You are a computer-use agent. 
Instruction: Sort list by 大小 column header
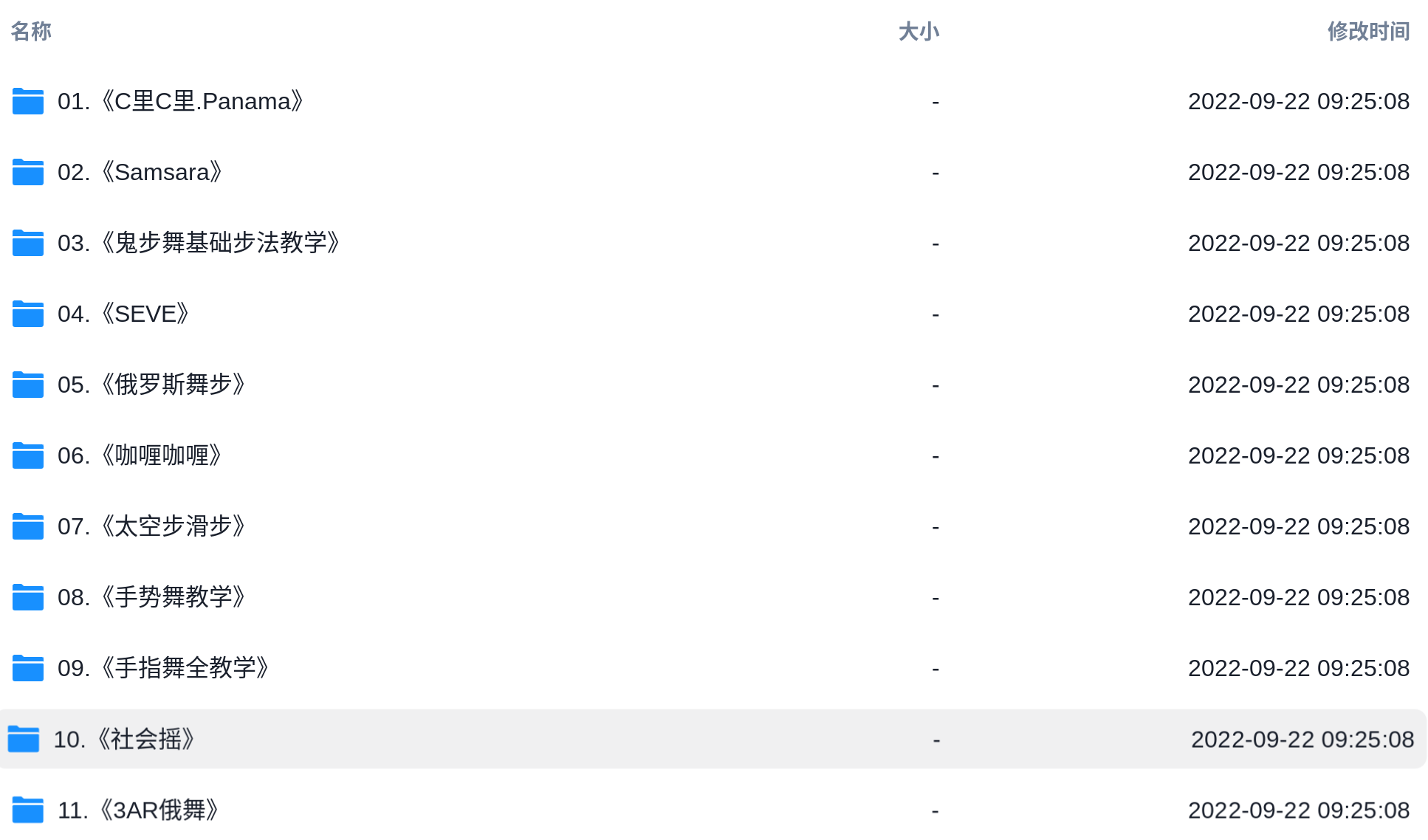919,31
